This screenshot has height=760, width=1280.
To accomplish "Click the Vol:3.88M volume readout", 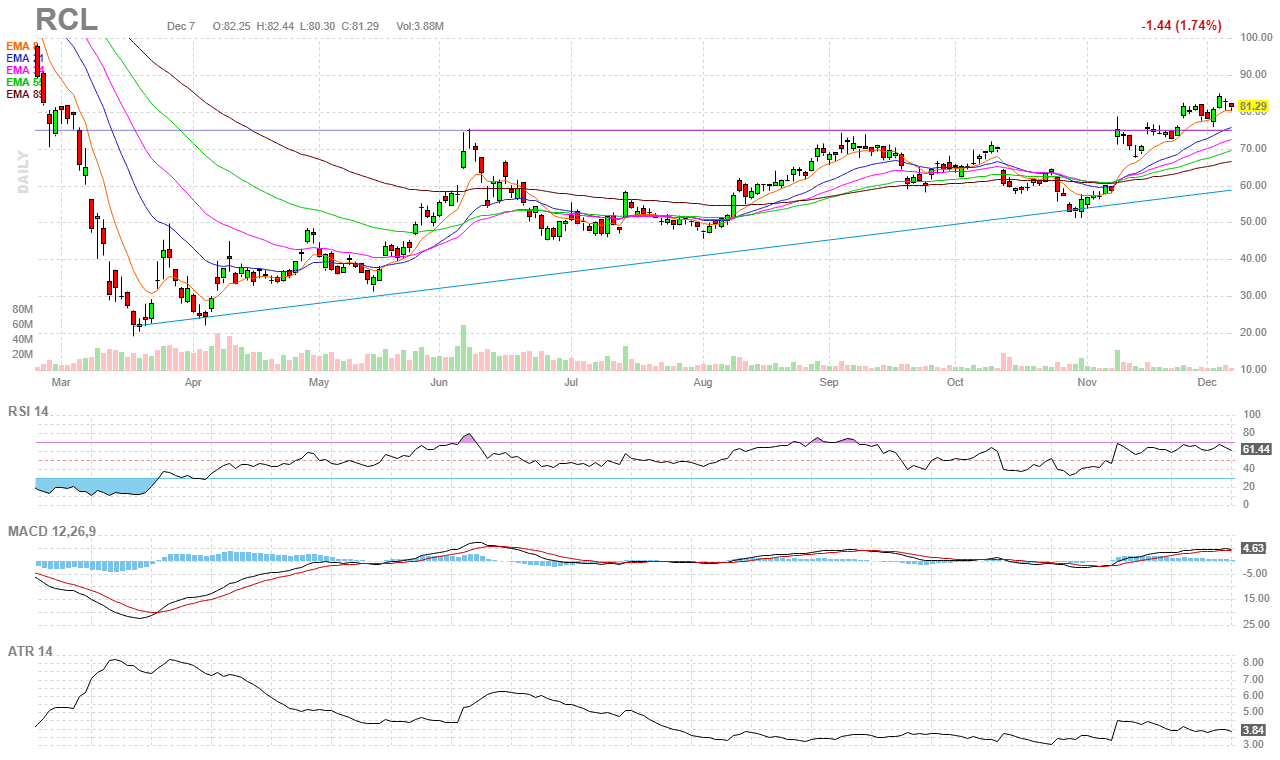I will pyautogui.click(x=420, y=26).
